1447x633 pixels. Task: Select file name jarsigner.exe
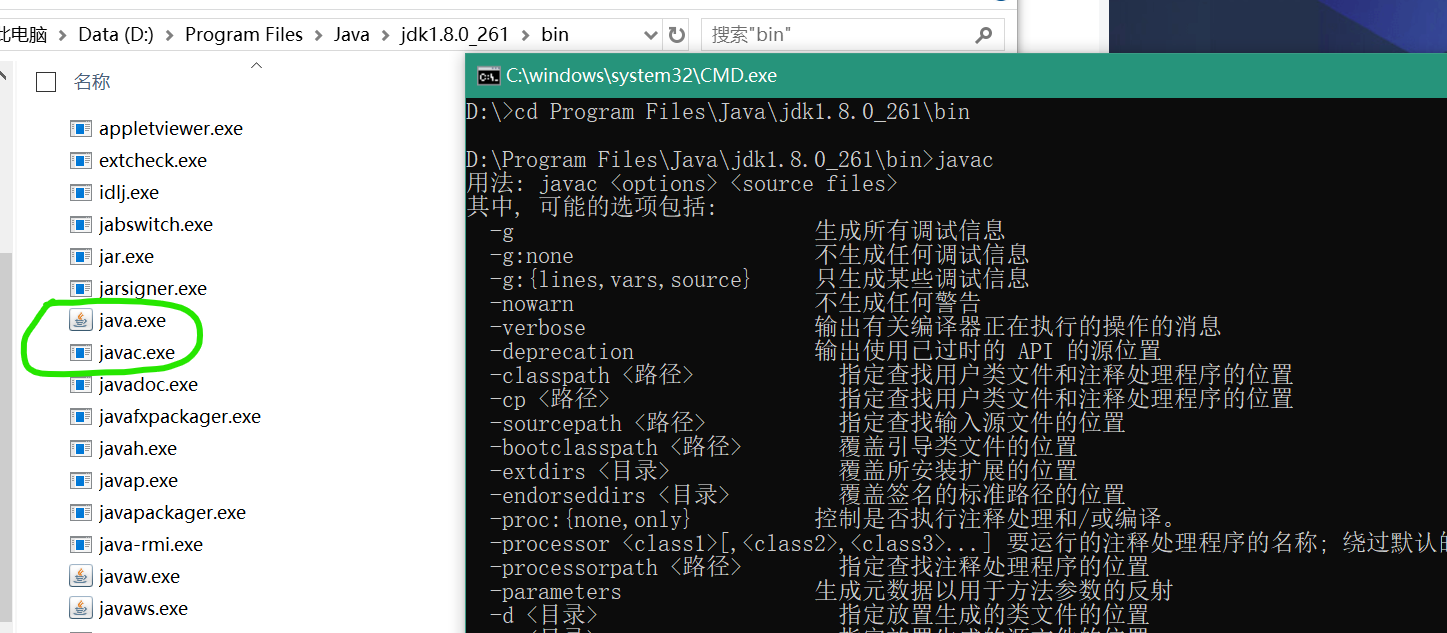click(x=153, y=288)
